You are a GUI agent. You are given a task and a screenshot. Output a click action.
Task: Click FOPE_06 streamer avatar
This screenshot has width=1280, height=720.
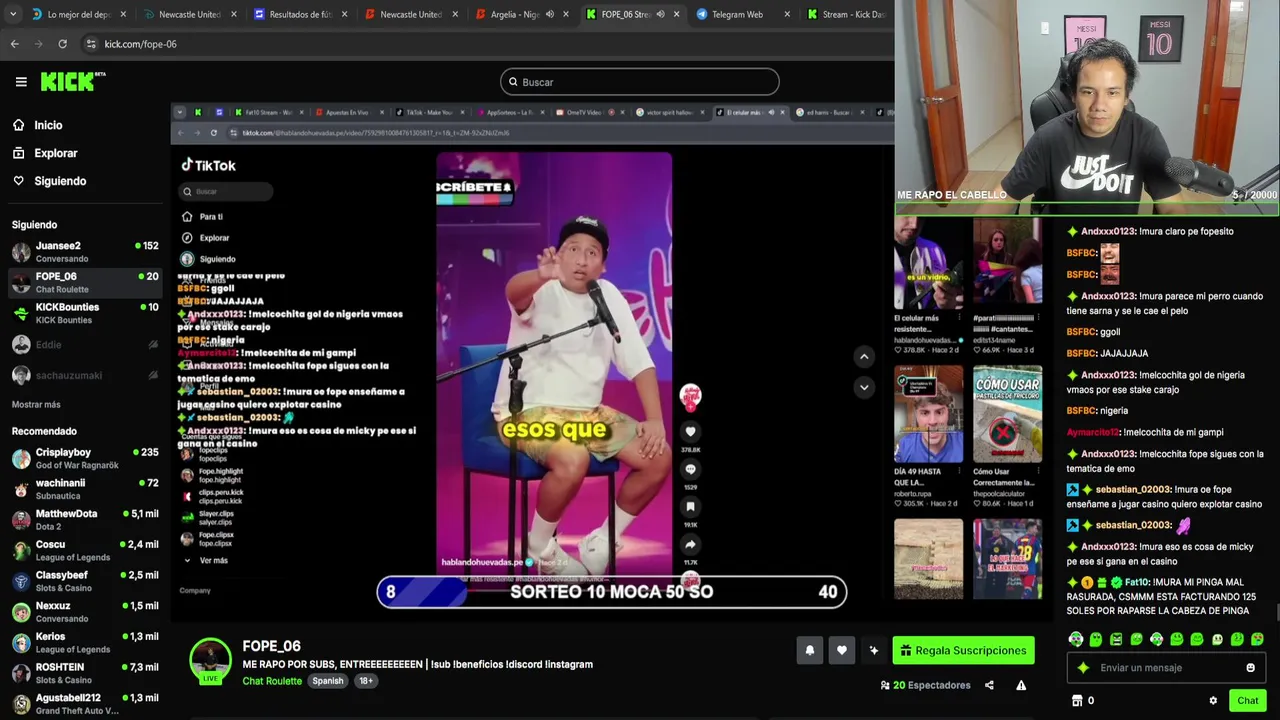coord(210,659)
